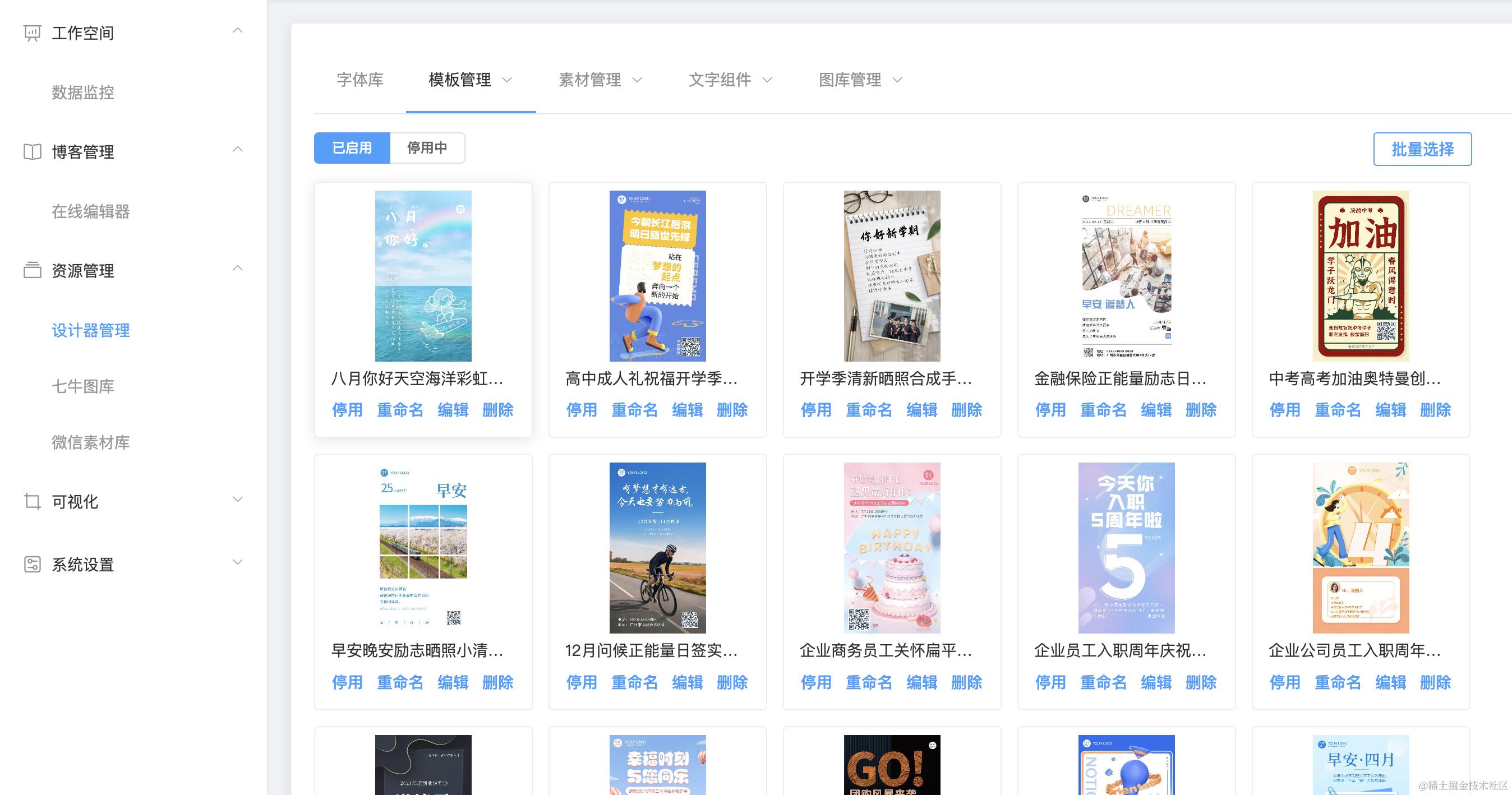Switch to the 字体库 tab
This screenshot has height=795, width=1512.
pos(360,80)
